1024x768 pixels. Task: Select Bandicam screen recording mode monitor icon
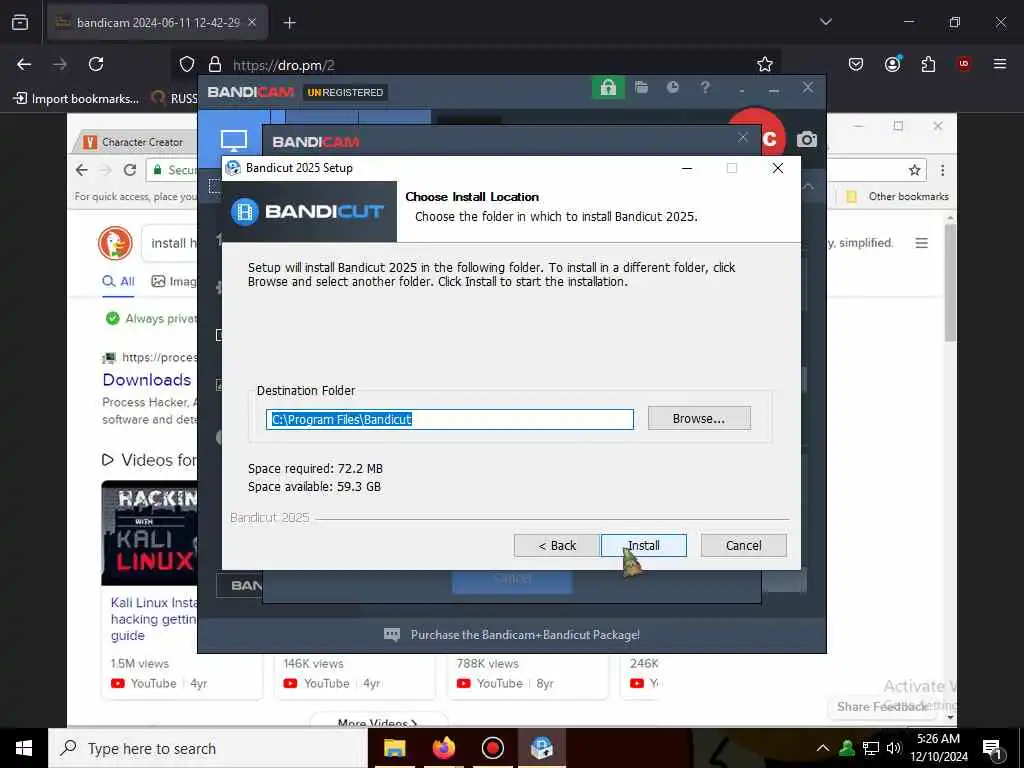(233, 140)
